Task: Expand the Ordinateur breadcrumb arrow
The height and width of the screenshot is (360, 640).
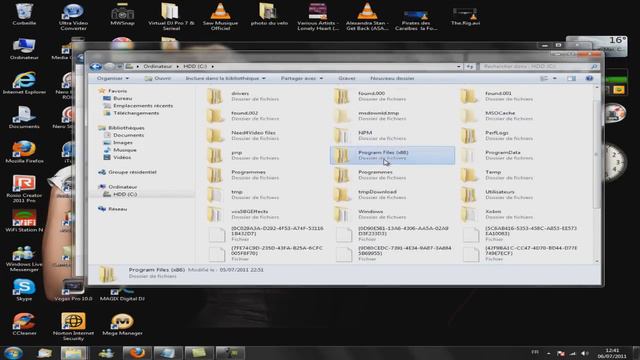Action: (178, 67)
